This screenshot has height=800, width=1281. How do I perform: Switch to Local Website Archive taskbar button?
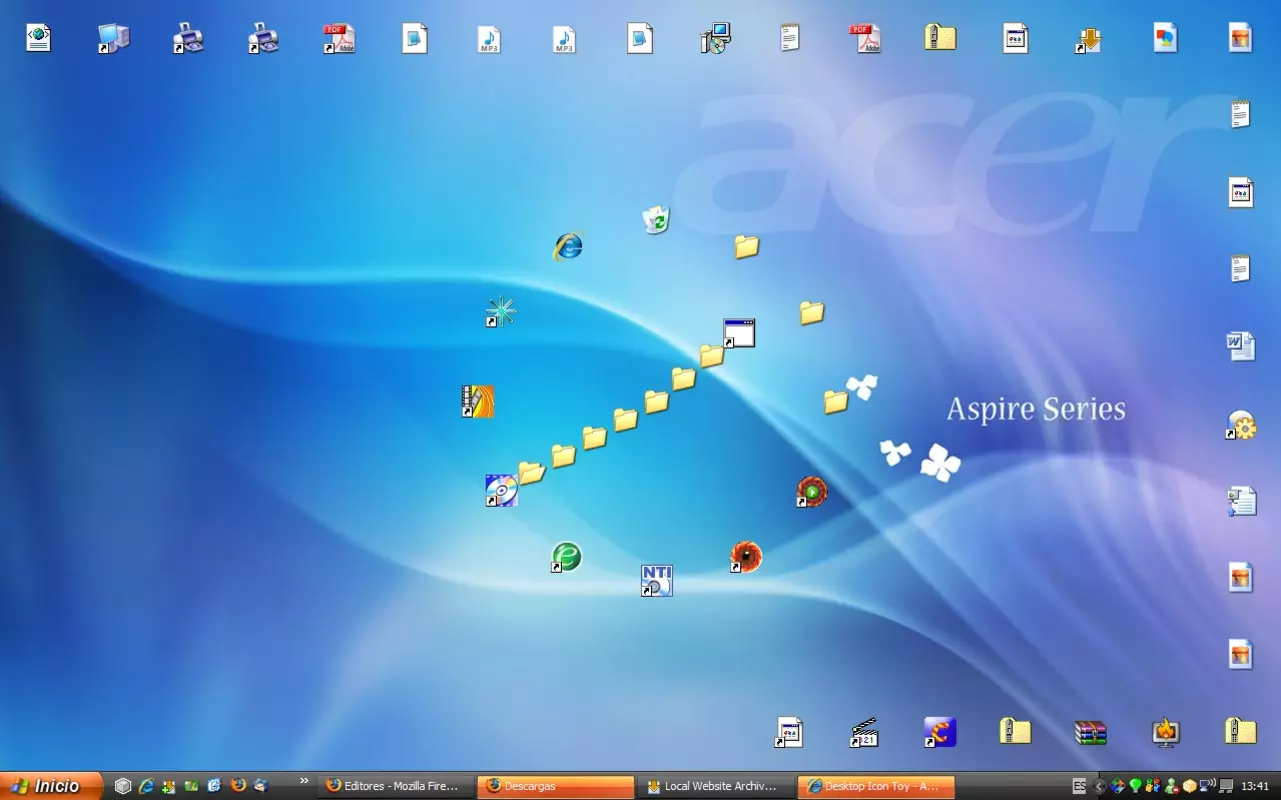point(715,787)
